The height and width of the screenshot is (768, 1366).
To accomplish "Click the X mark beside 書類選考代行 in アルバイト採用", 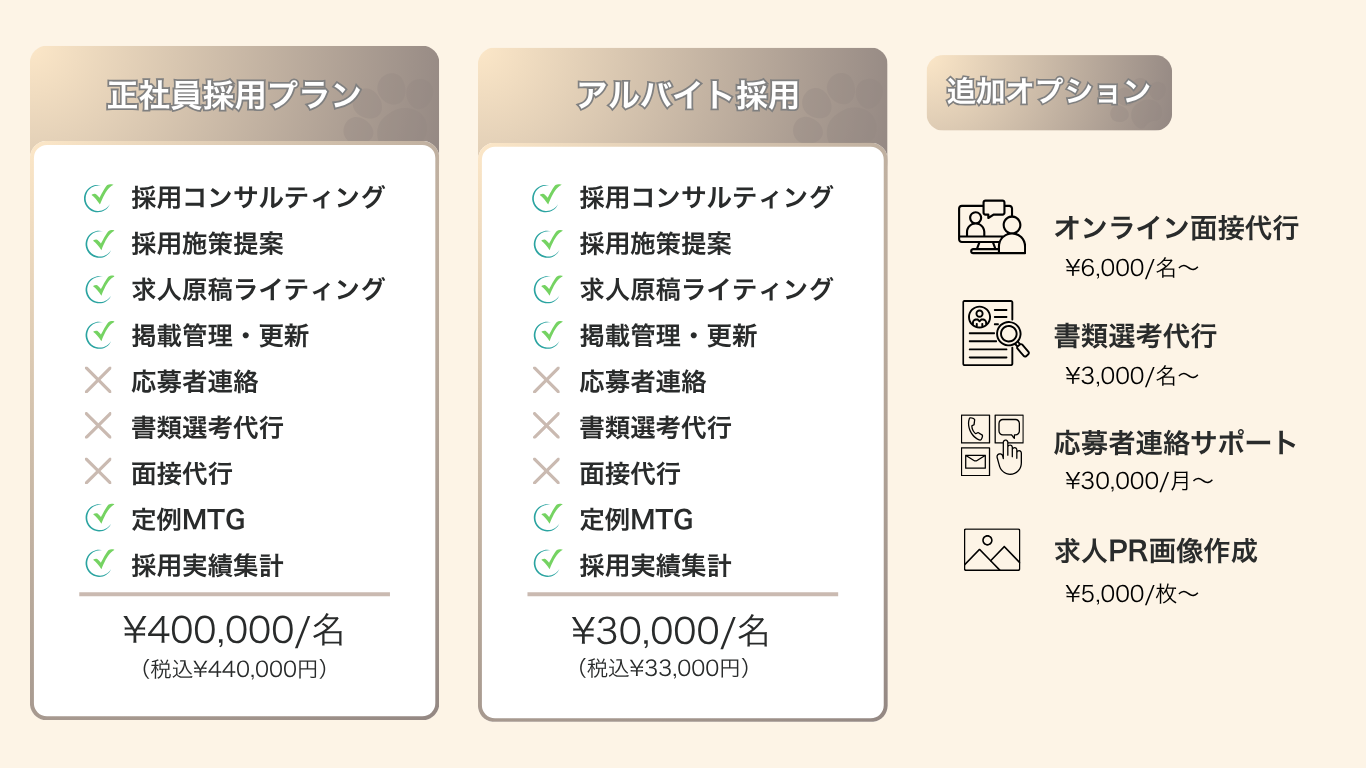I will pos(546,427).
